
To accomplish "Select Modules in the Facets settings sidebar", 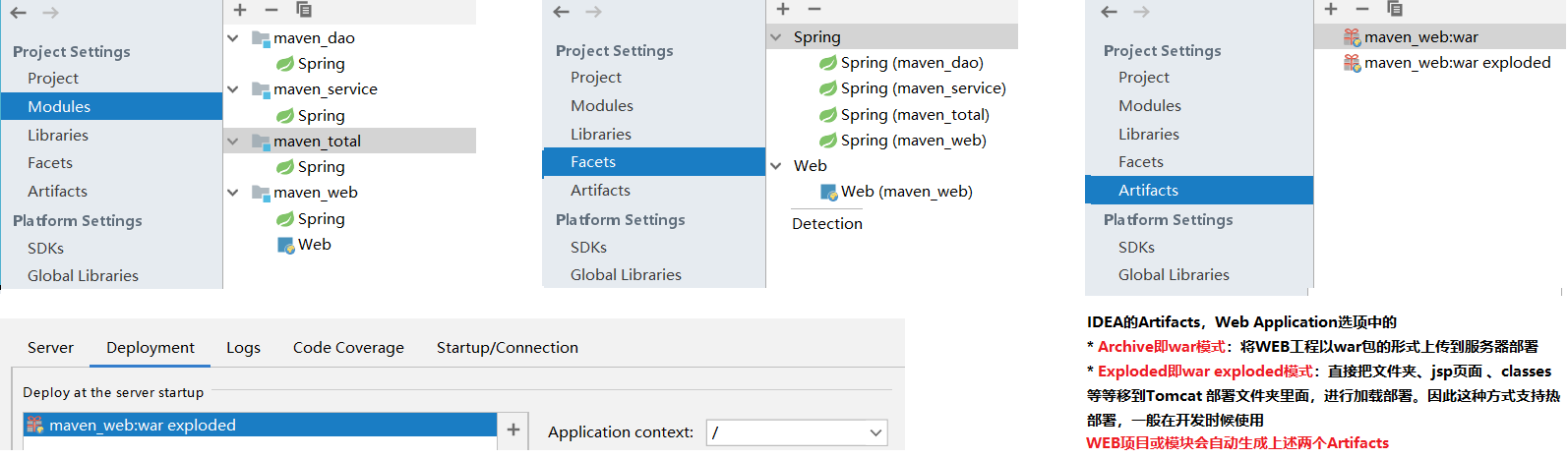I will click(602, 106).
